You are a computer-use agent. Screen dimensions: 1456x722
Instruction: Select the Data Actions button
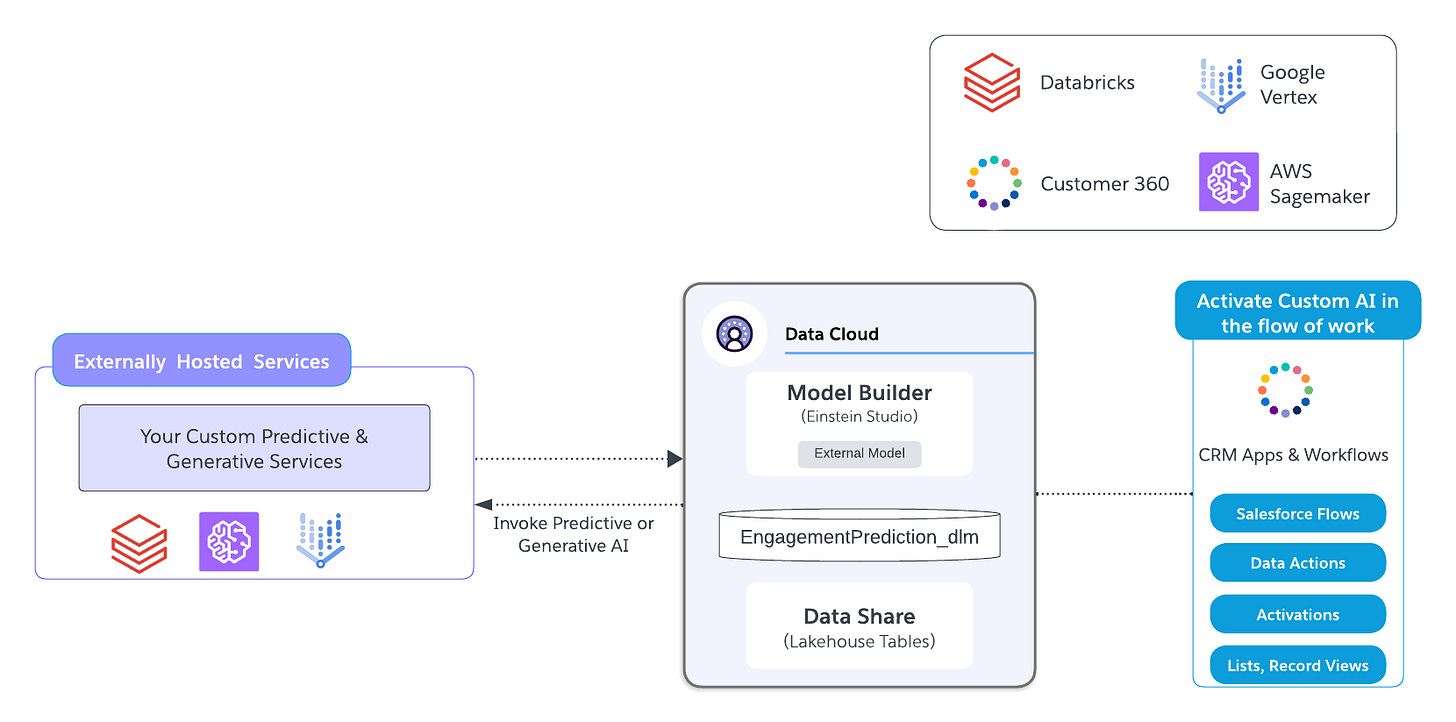pos(1298,563)
